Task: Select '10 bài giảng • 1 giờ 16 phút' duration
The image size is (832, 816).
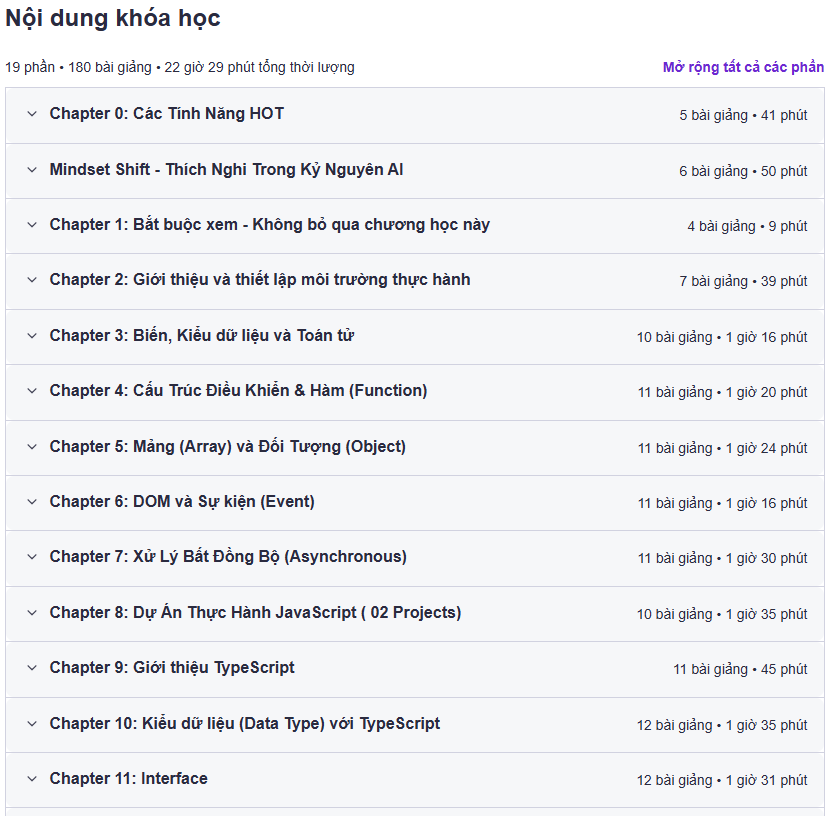Action: tap(722, 337)
